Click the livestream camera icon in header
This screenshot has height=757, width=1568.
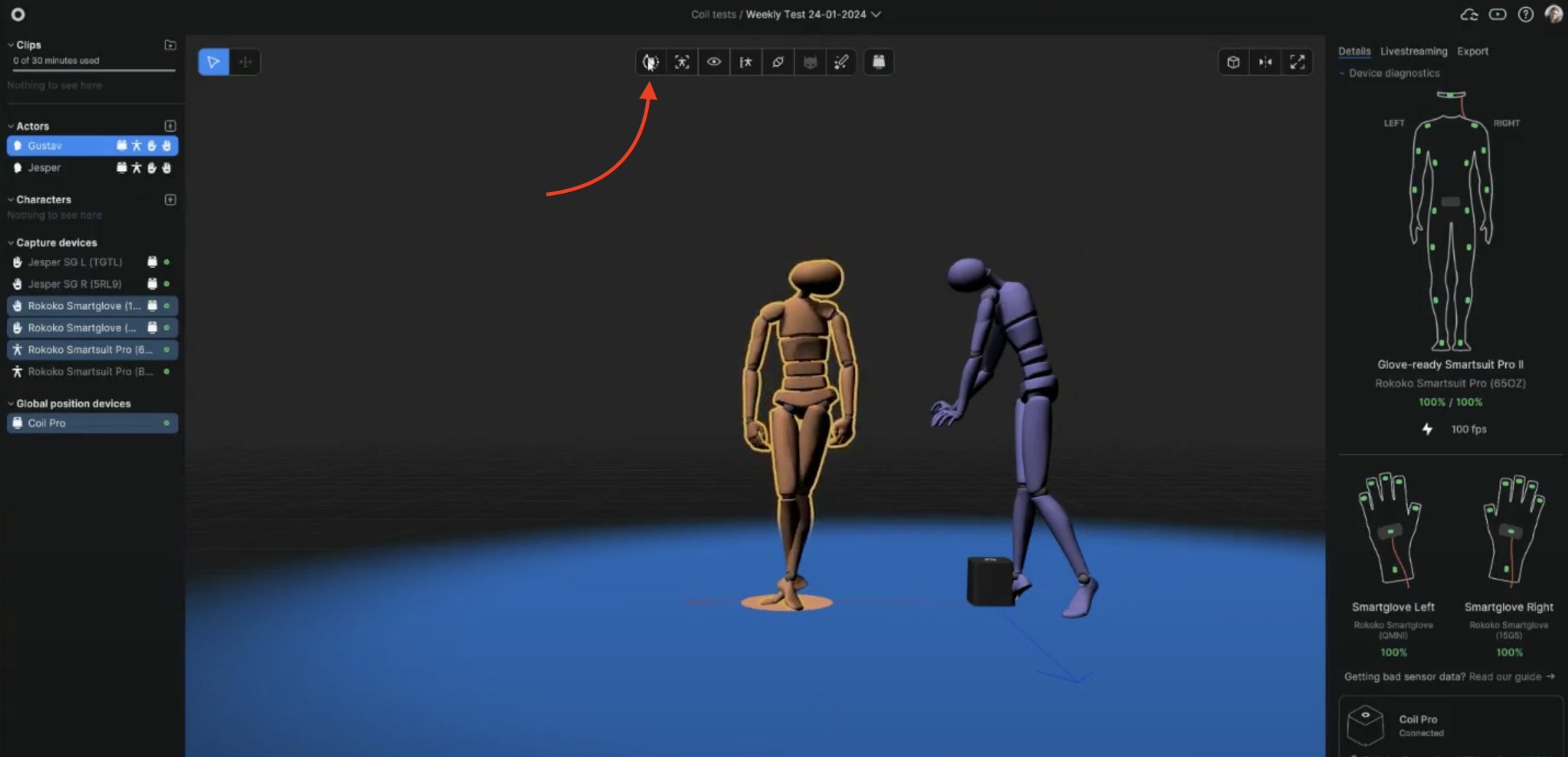point(1497,15)
